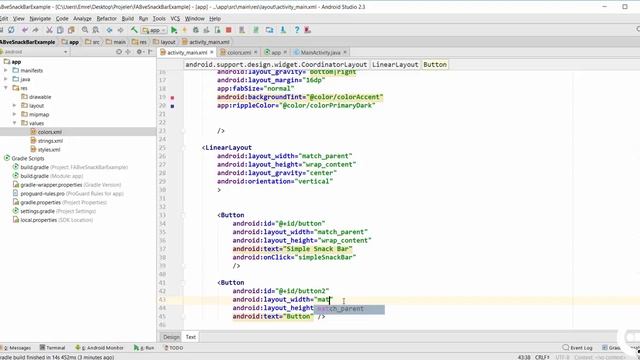Click the navigate Forward arrow icon
Viewport: 640px width, 360px height.
pos(120,30)
